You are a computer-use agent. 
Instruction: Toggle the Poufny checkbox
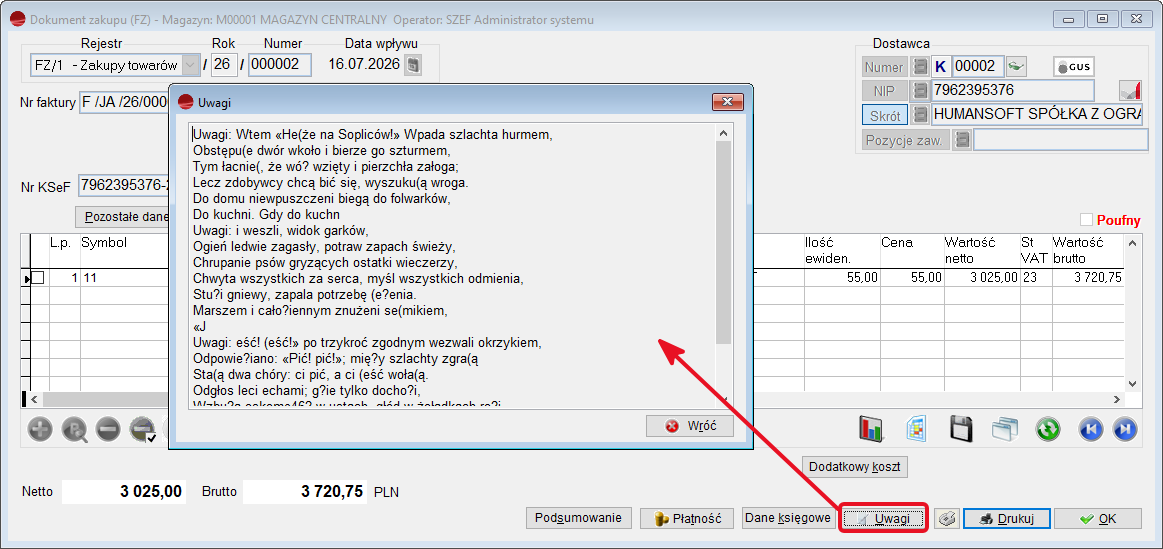coord(1087,220)
